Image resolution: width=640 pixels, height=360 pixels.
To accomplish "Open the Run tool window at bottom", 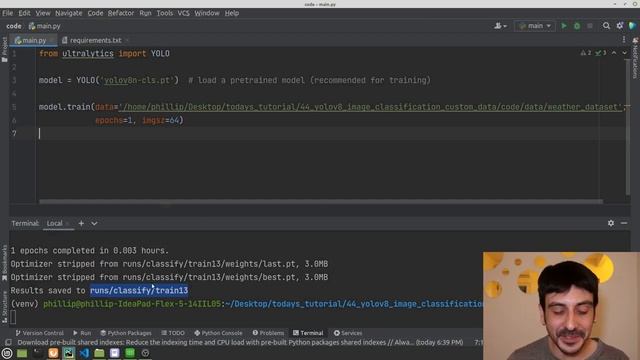I will click(82, 333).
